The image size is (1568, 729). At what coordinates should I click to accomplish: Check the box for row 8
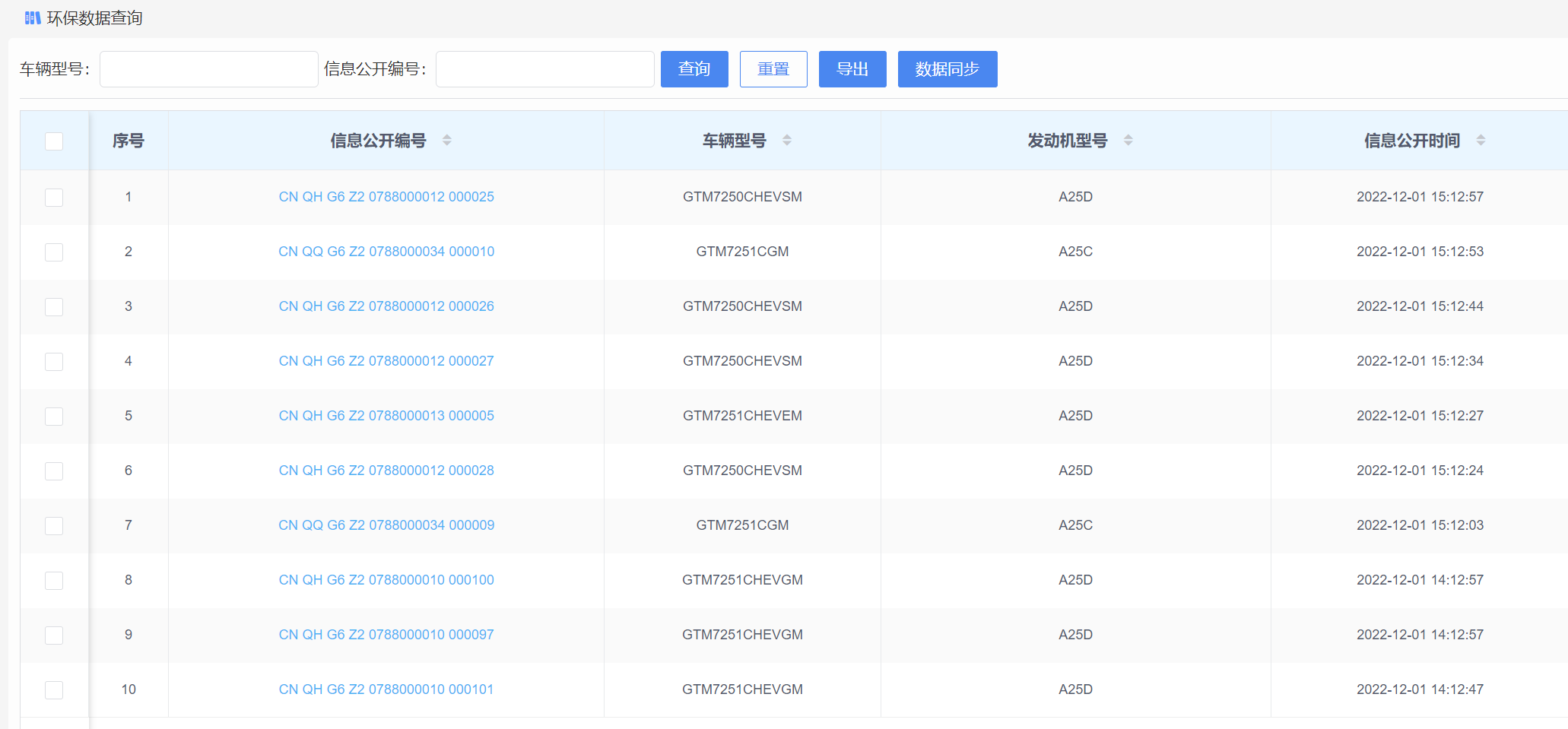(54, 581)
